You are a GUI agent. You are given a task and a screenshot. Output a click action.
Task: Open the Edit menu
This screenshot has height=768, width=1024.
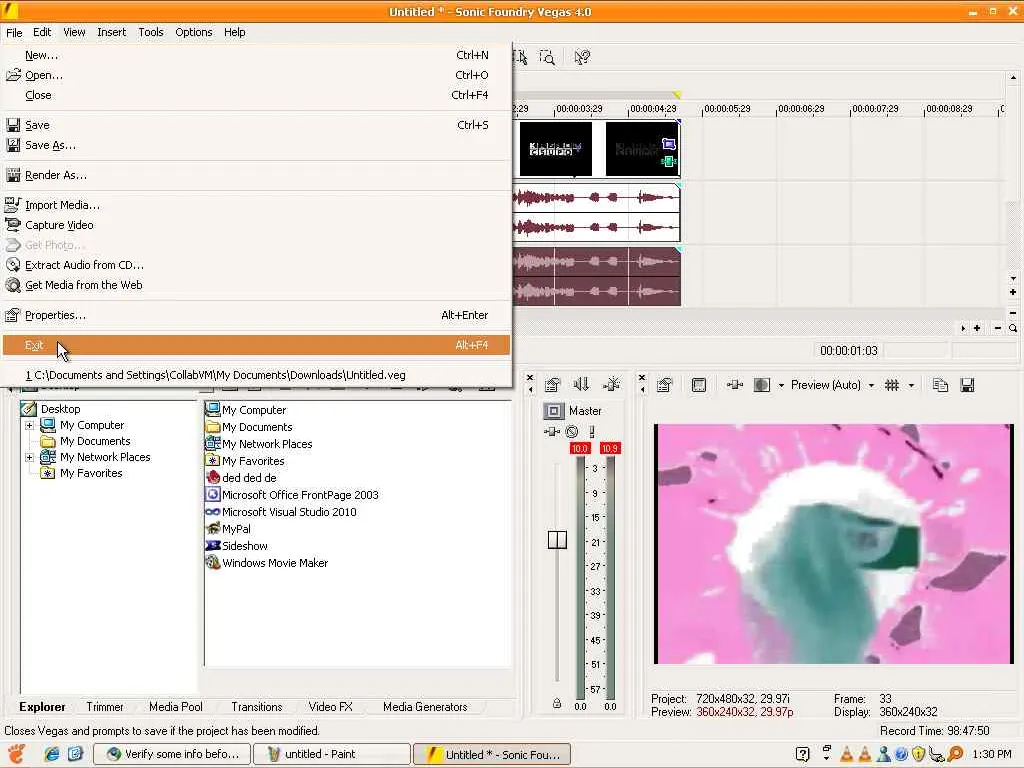click(42, 32)
